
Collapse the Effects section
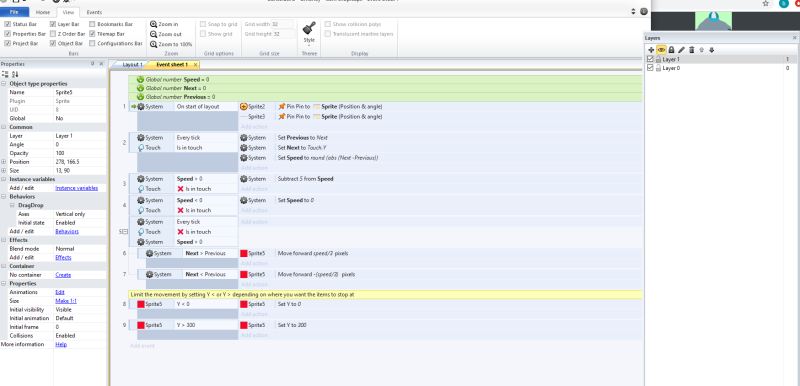point(4,240)
